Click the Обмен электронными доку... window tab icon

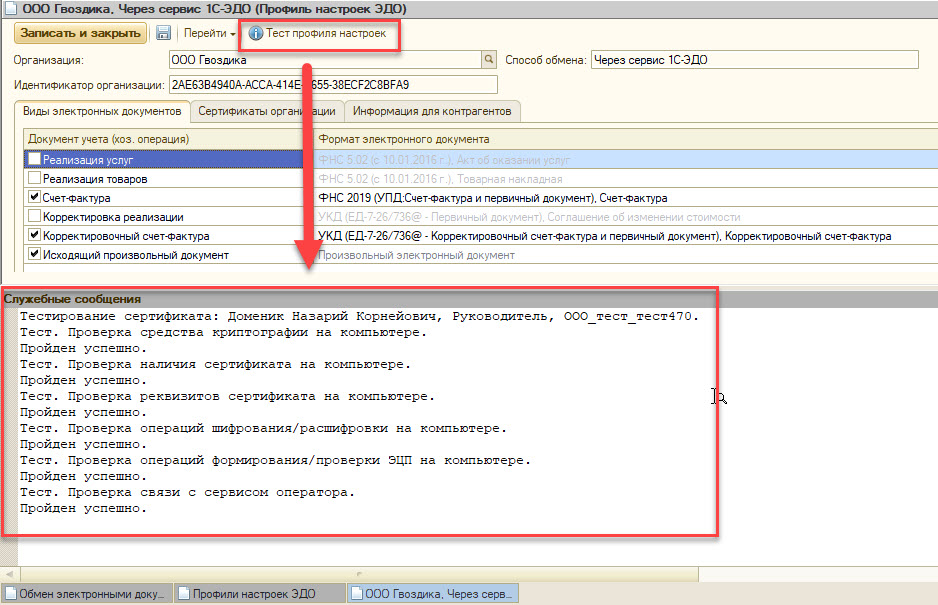(x=10, y=594)
